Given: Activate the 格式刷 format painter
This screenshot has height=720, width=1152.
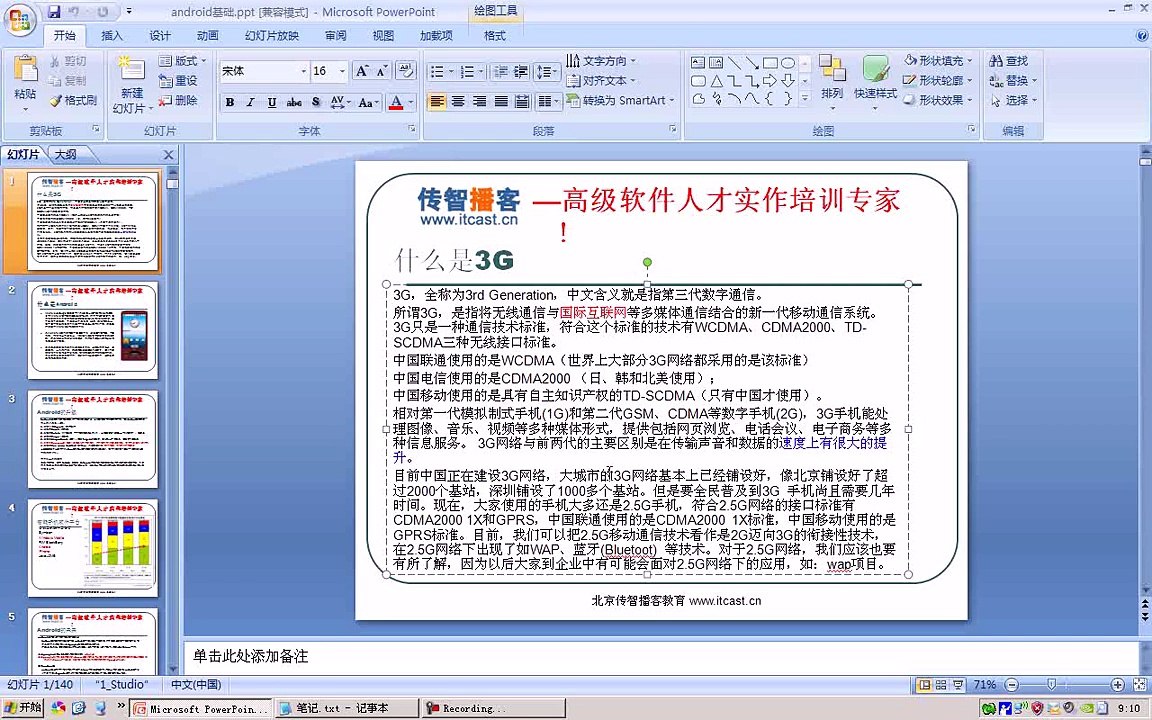Looking at the screenshot, I should (73, 100).
